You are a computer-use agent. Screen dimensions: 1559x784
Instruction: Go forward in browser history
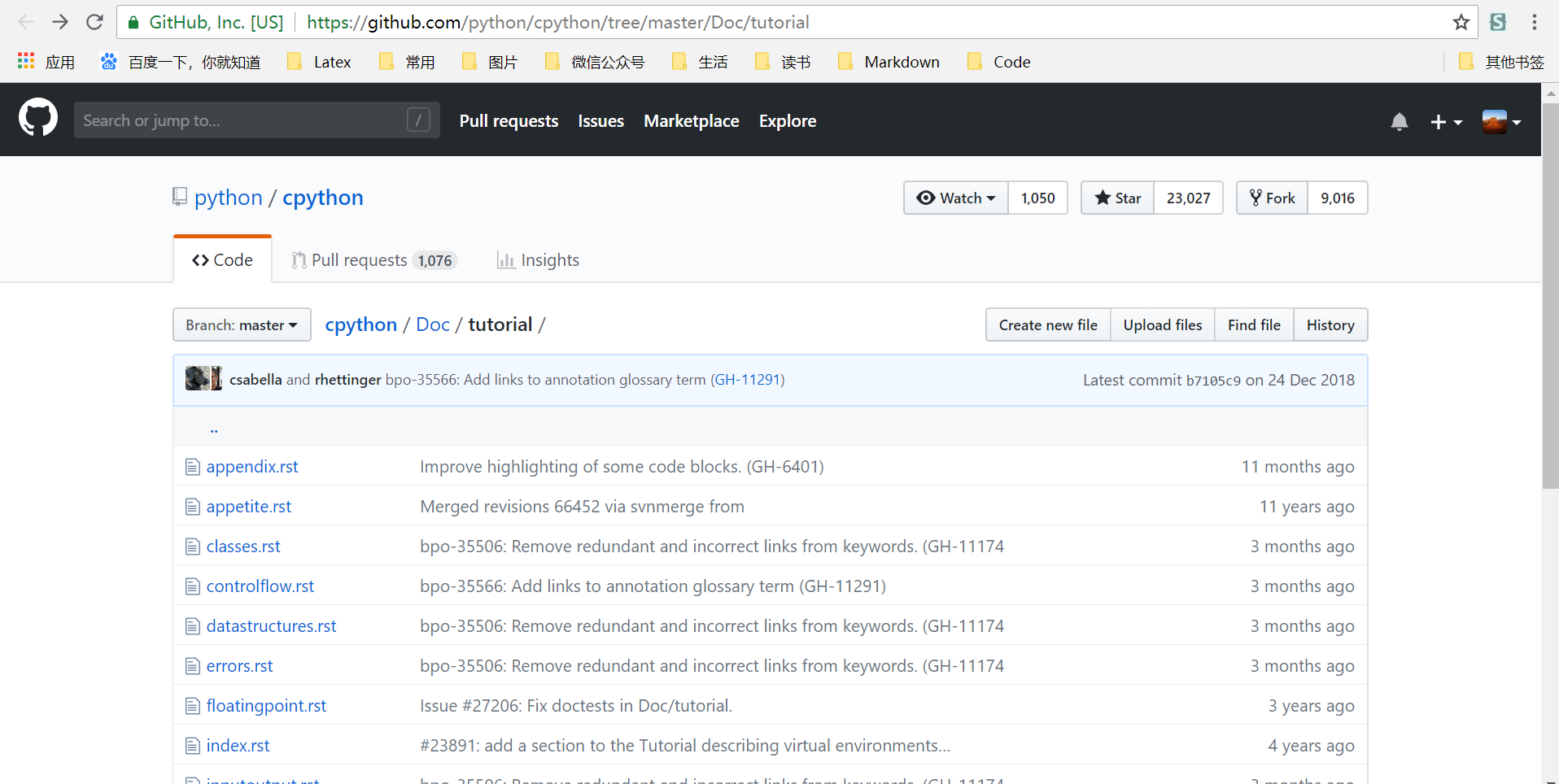60,22
